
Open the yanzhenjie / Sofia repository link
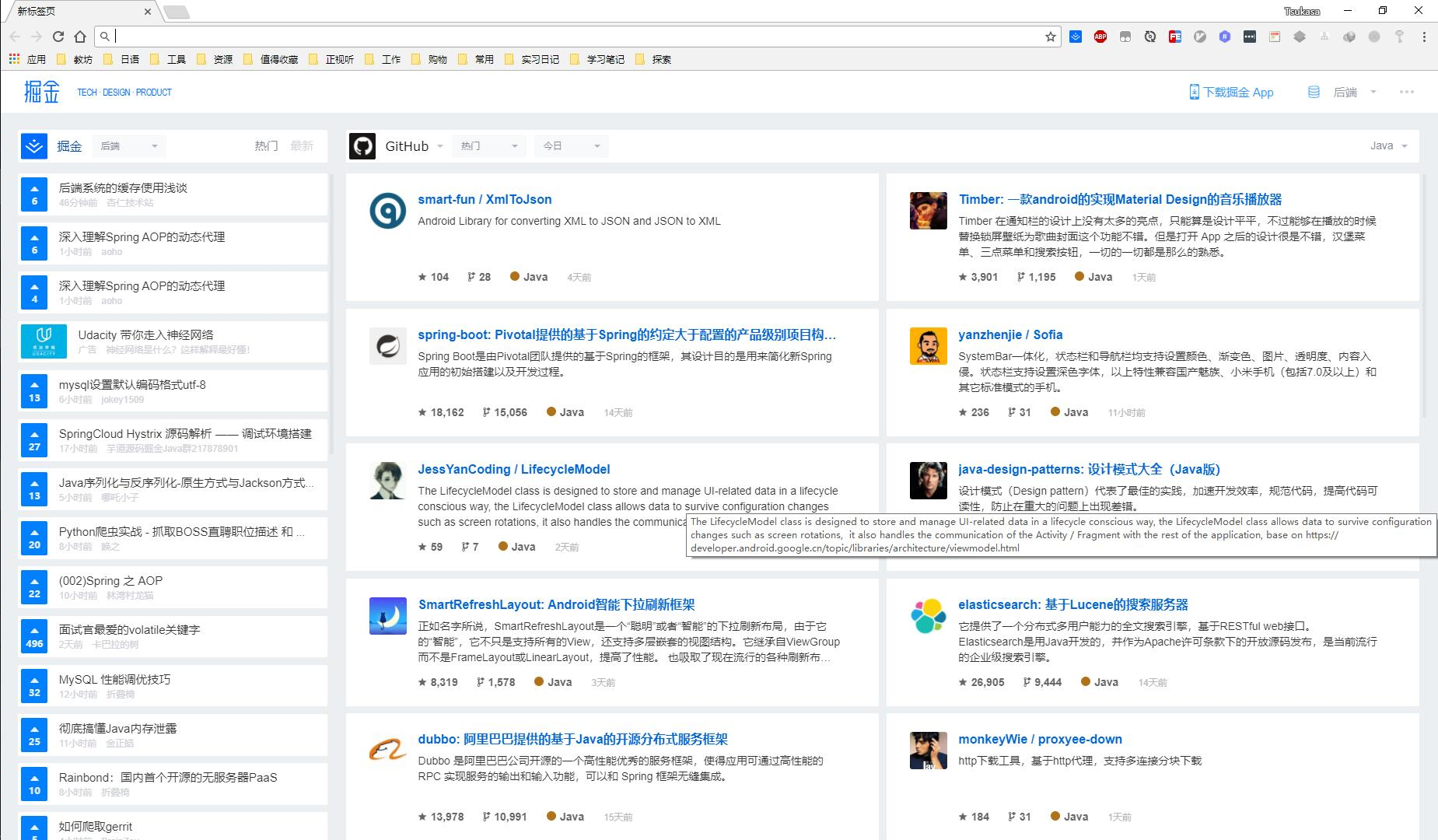point(1010,334)
